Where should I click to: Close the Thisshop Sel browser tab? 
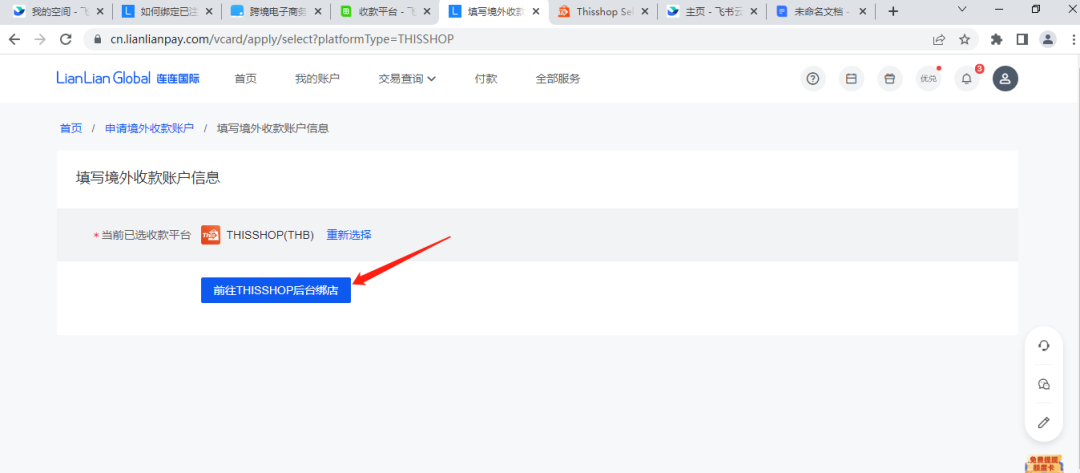tap(645, 12)
